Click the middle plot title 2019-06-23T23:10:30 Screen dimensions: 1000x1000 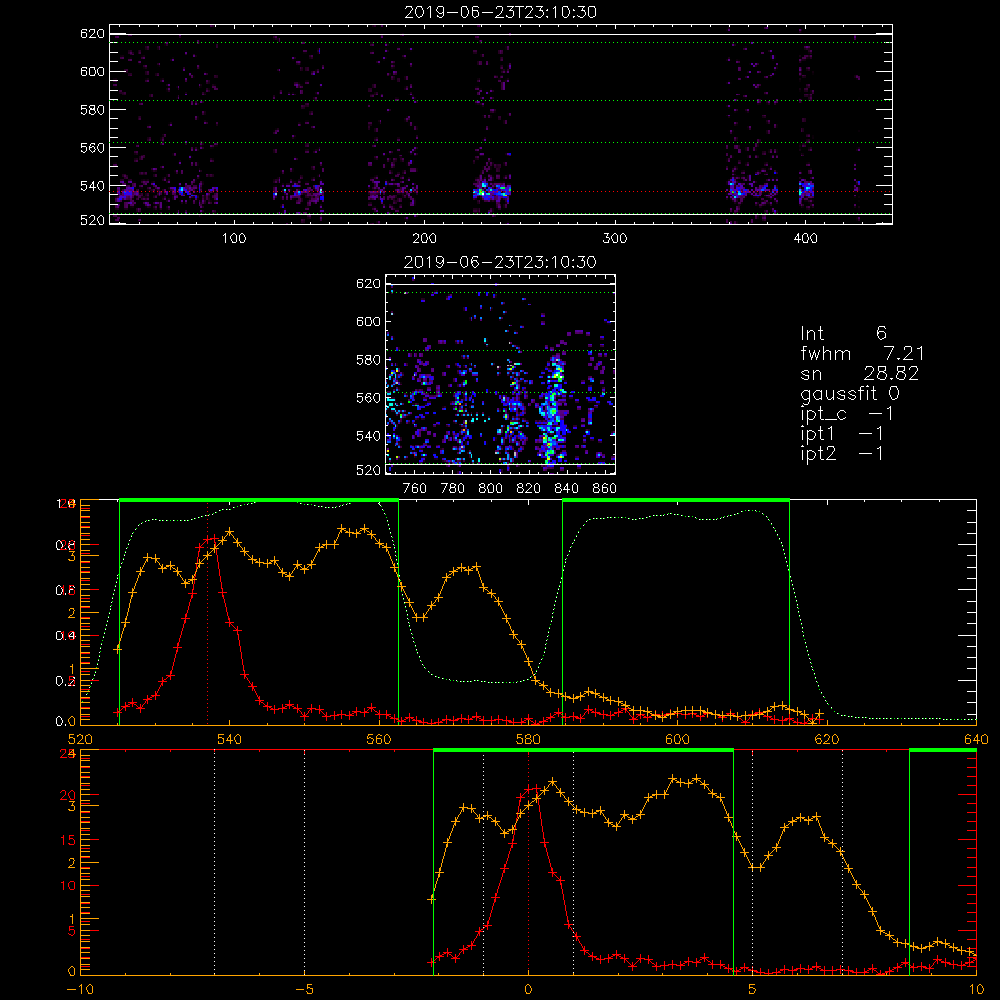tap(500, 262)
